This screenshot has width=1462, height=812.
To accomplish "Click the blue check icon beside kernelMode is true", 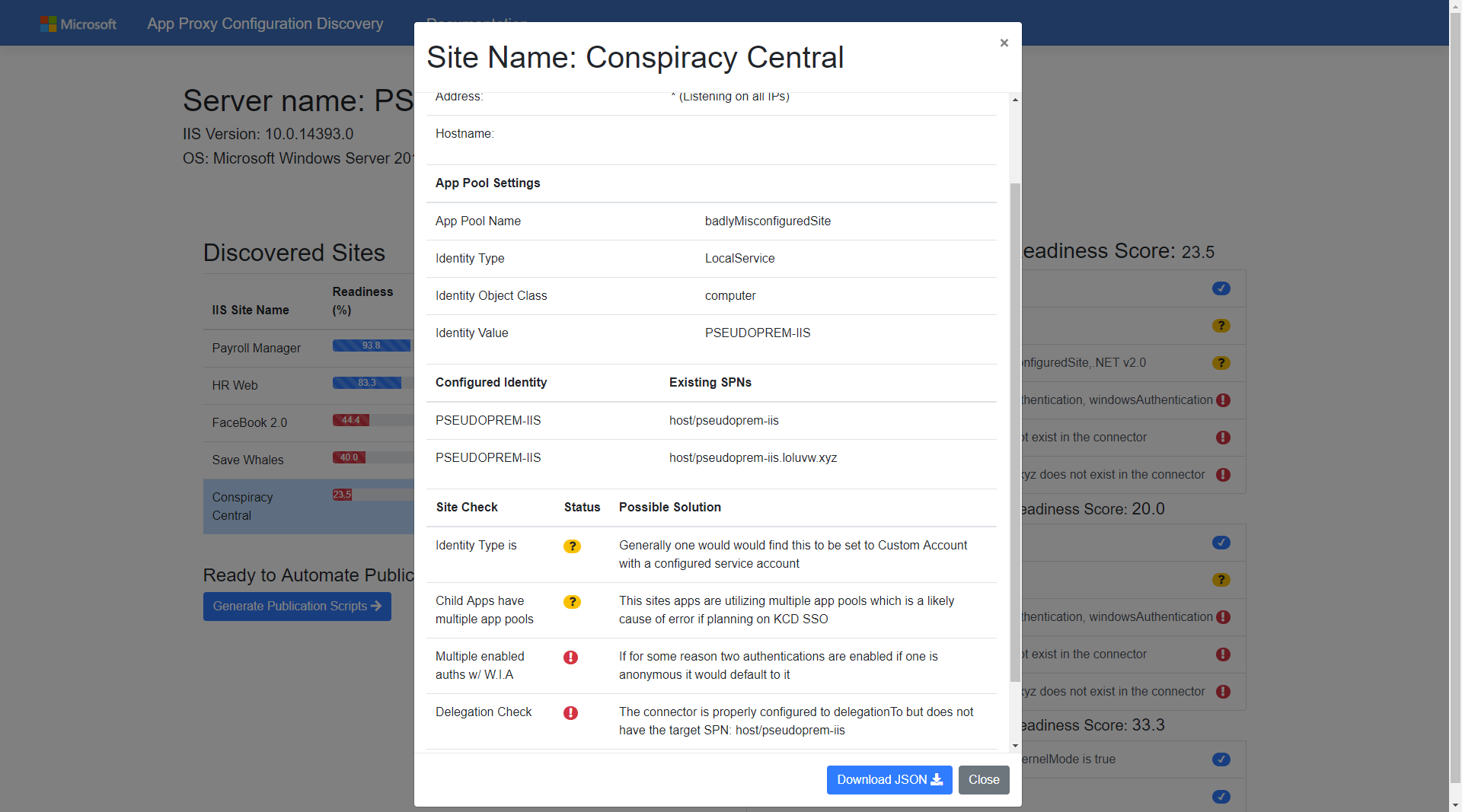I will [1221, 759].
